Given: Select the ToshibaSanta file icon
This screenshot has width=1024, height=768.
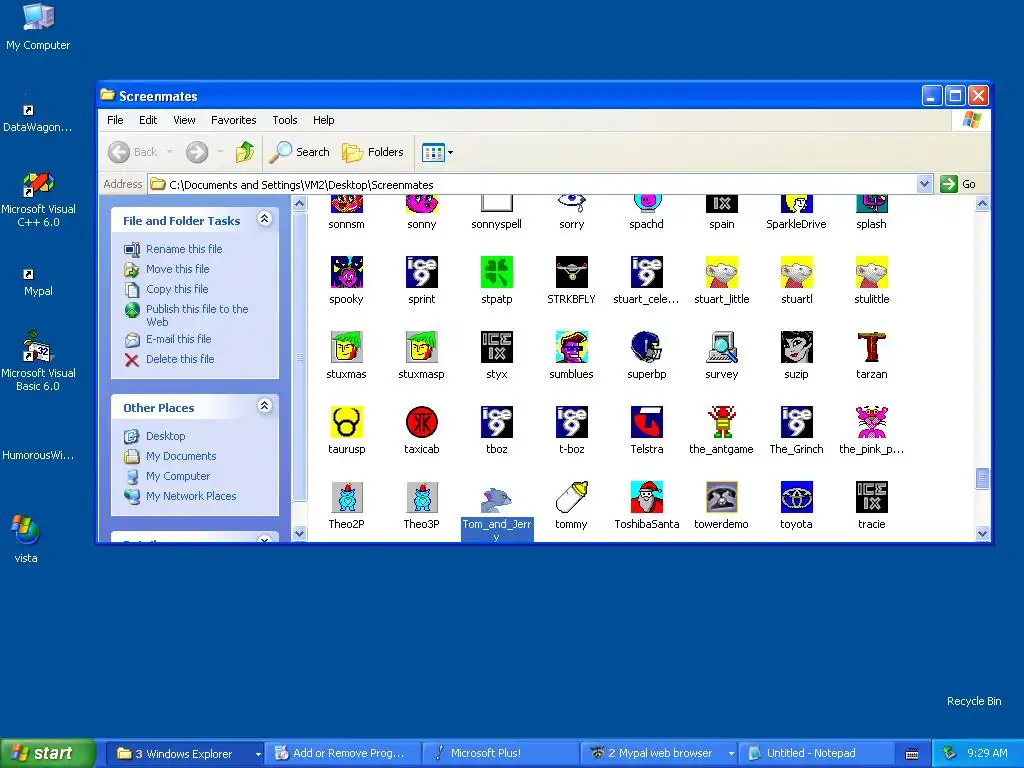Looking at the screenshot, I should click(647, 498).
